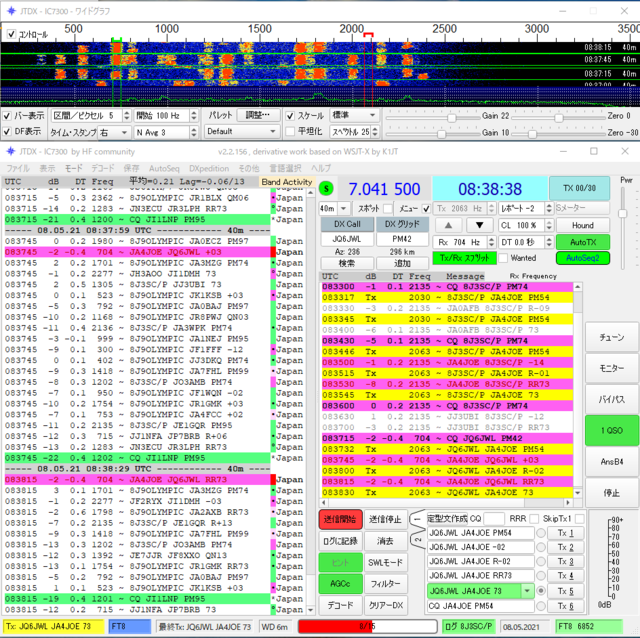Screen dimensions: 640x638
Task: Open the 標準 scale dropdown
Action: (354, 116)
